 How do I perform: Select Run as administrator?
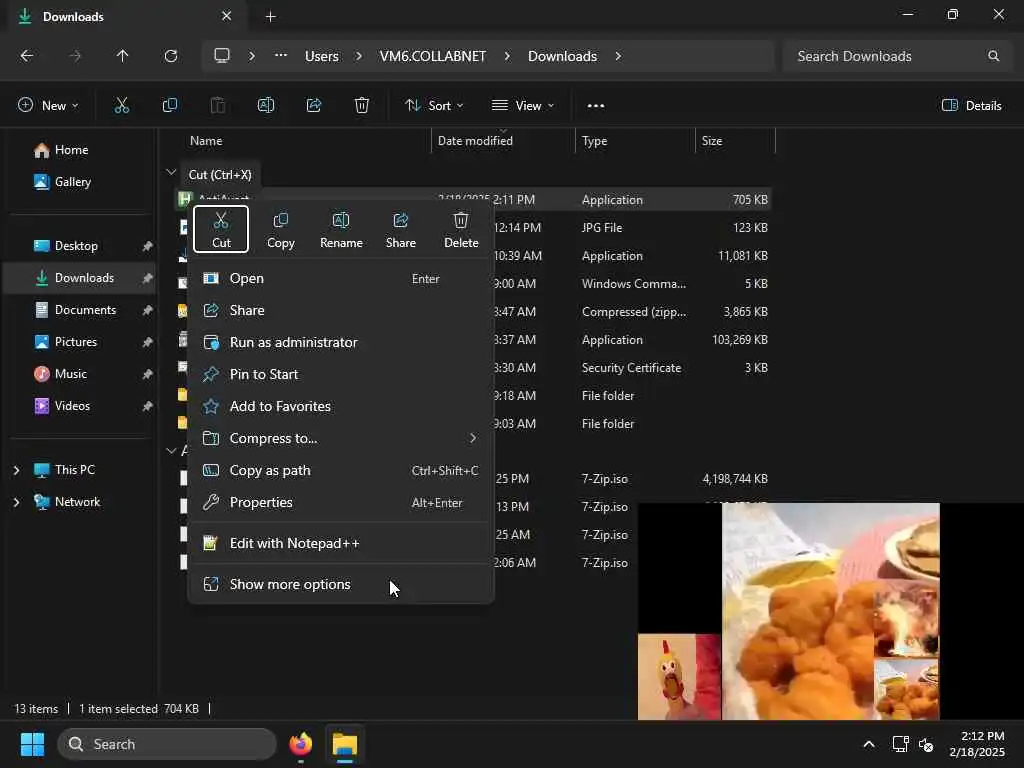point(341,342)
